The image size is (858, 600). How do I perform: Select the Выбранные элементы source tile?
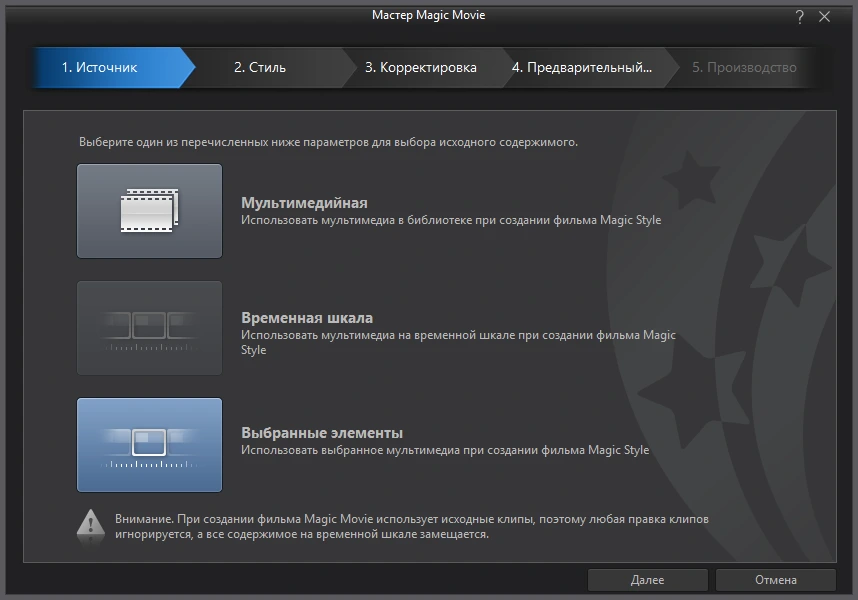pyautogui.click(x=149, y=445)
